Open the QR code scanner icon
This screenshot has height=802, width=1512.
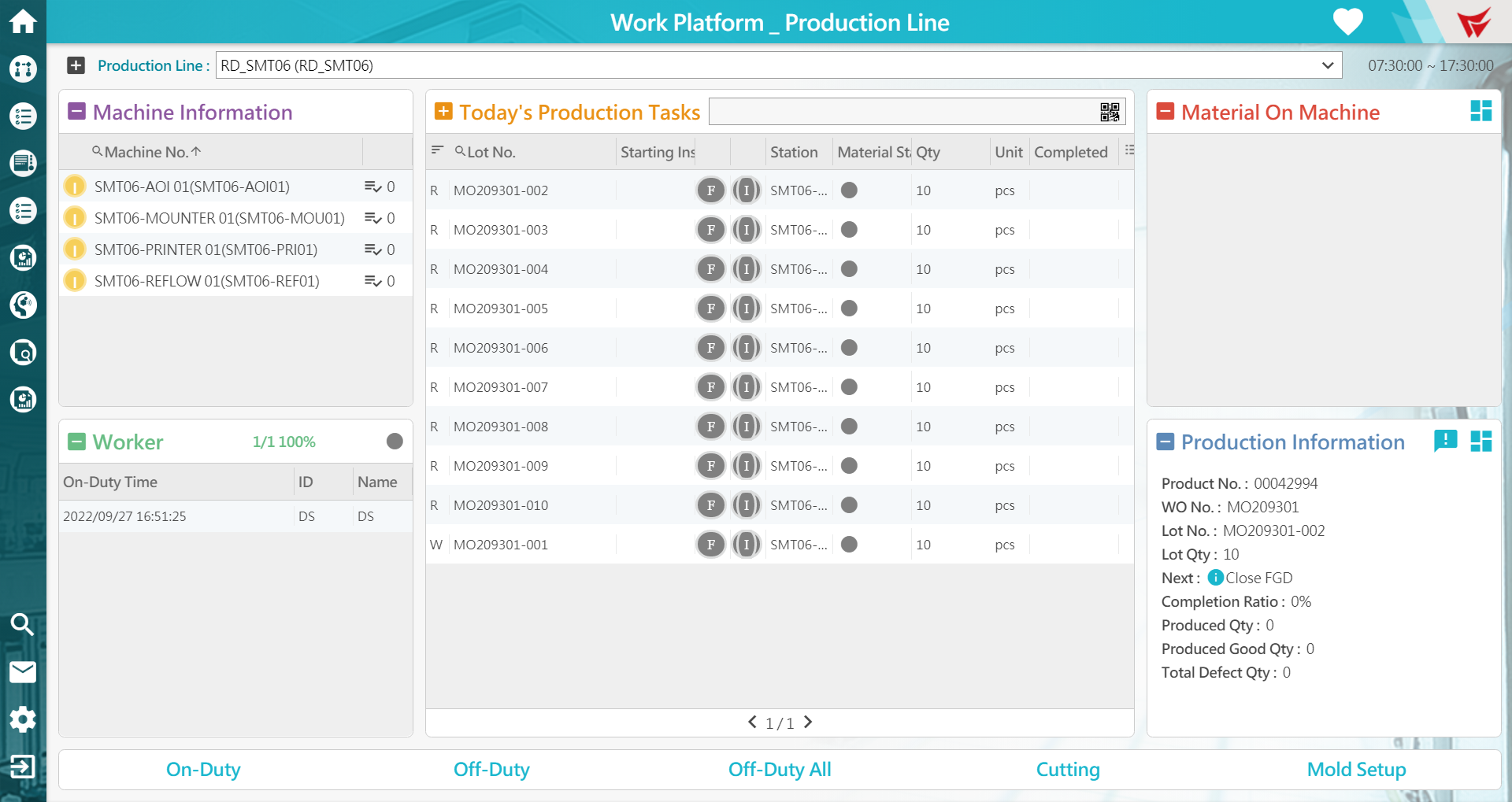[x=1110, y=113]
